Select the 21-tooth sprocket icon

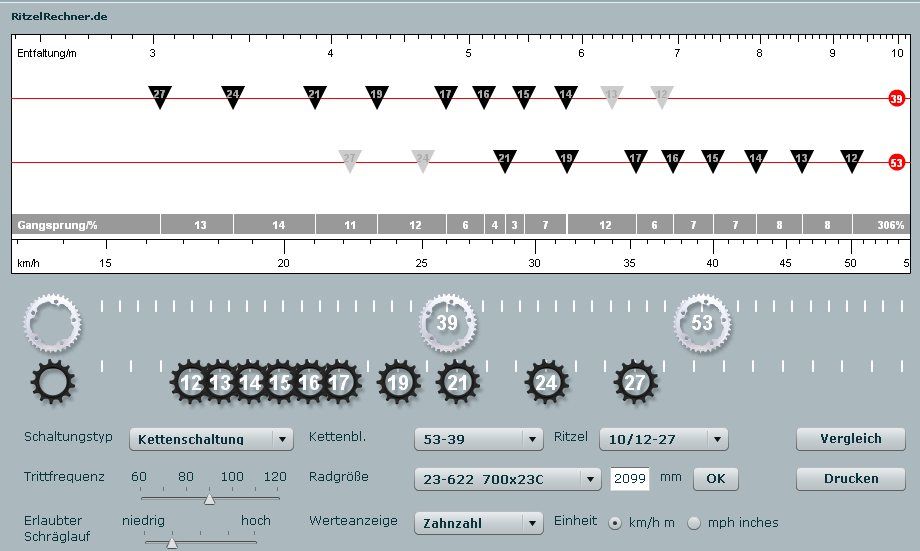coord(458,382)
